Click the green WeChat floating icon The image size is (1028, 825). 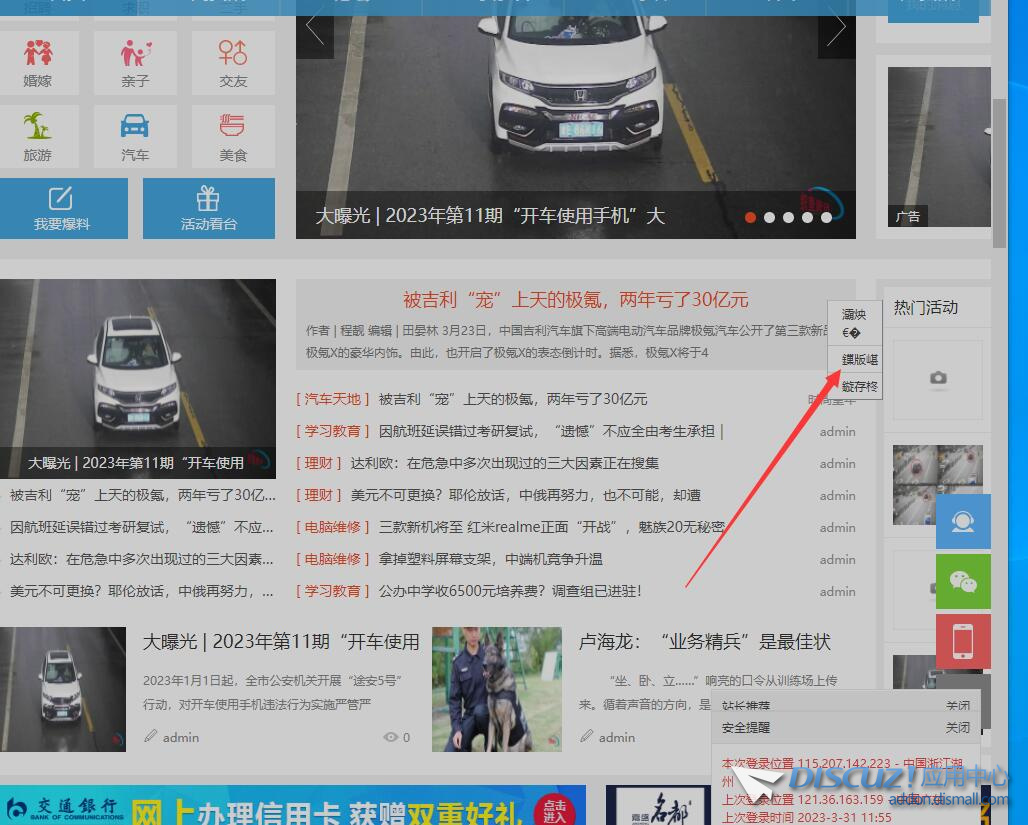tap(963, 582)
